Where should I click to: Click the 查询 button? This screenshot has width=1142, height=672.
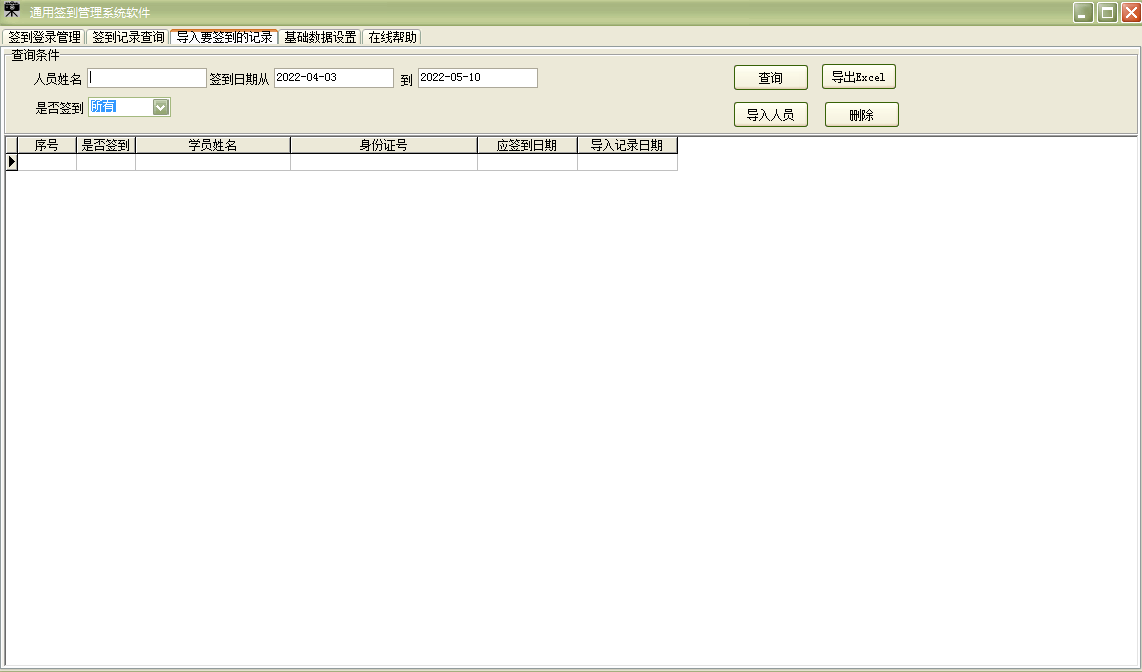pyautogui.click(x=771, y=78)
